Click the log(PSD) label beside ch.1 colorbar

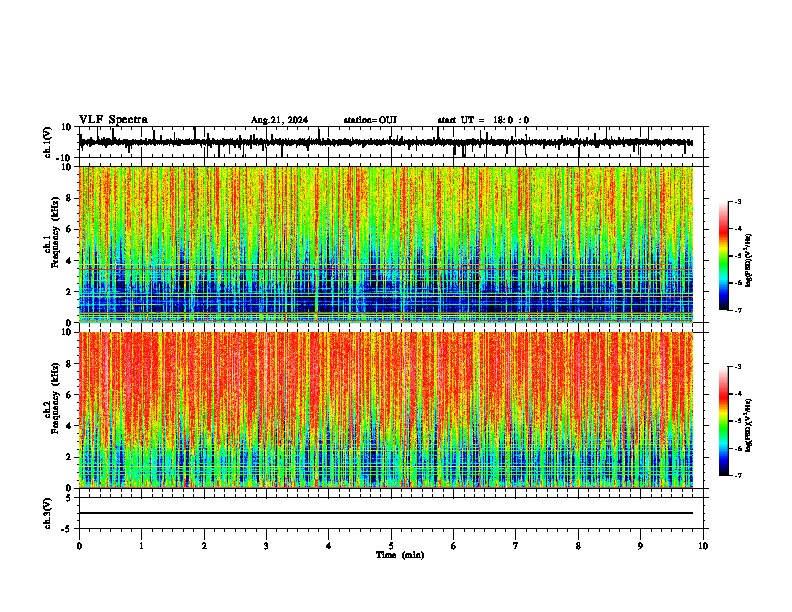point(748,261)
